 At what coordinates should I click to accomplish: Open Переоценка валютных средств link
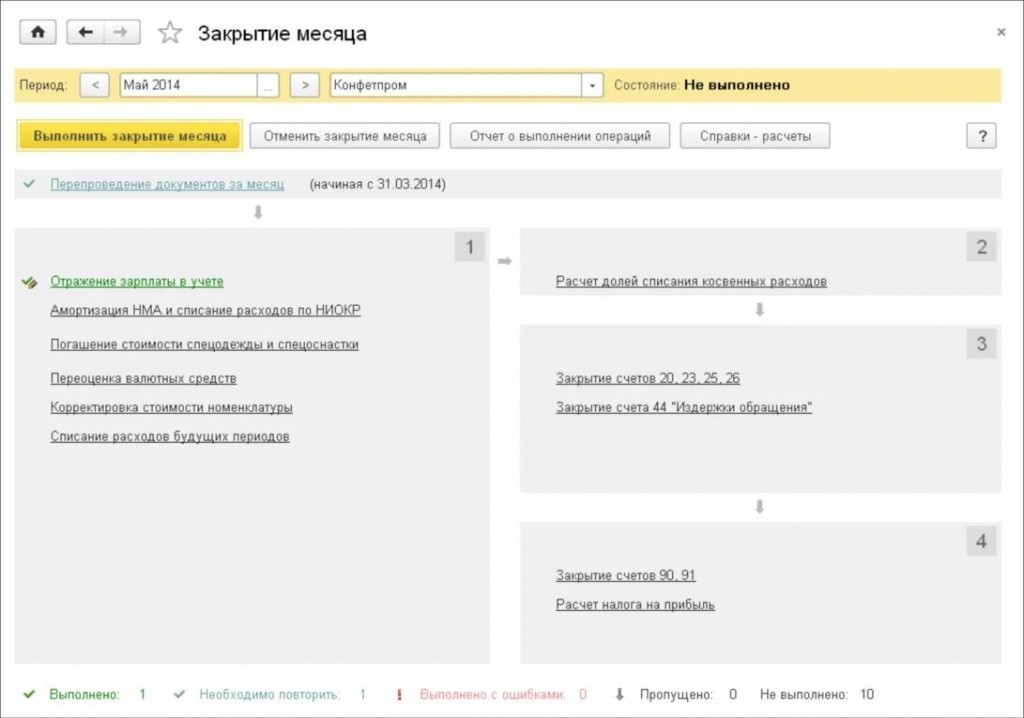[x=144, y=378]
